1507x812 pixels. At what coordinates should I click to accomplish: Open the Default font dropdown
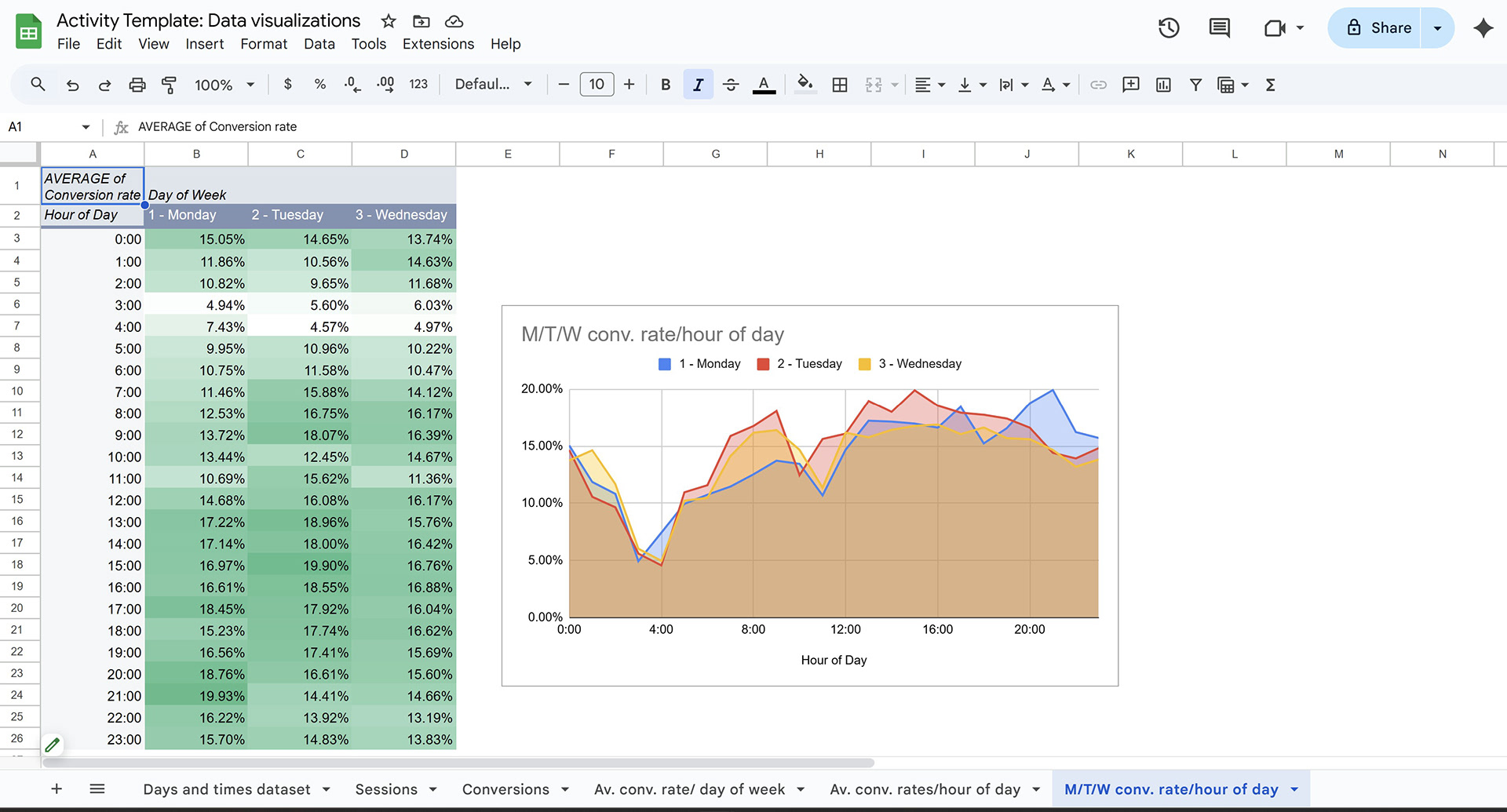click(x=494, y=84)
